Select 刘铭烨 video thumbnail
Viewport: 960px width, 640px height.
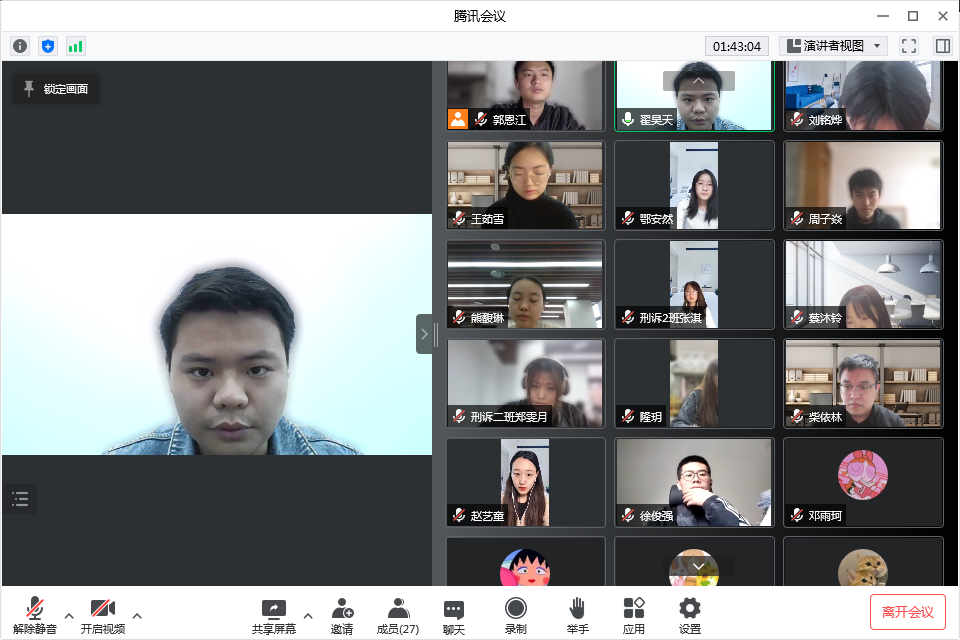click(863, 95)
